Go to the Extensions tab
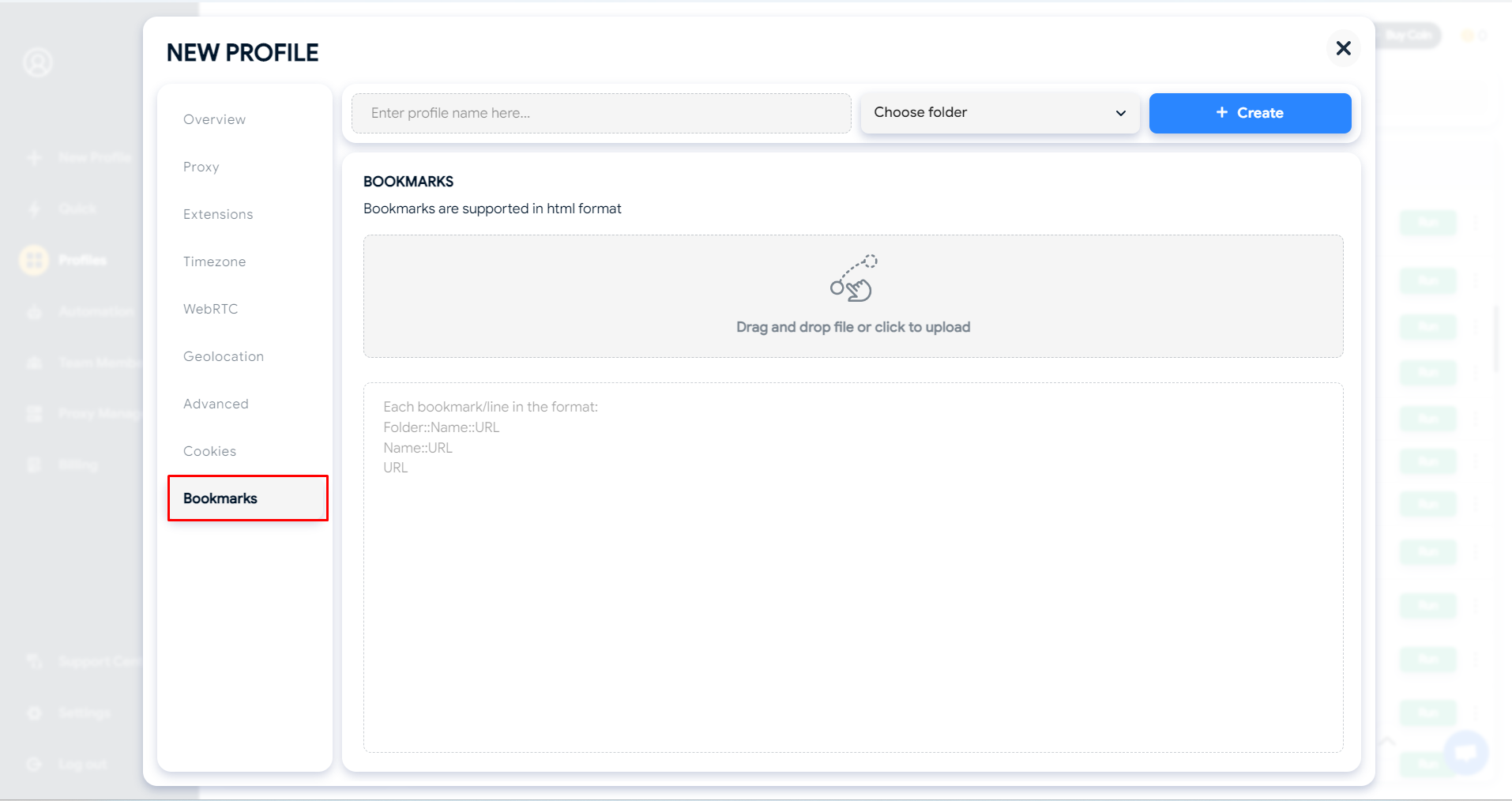 pos(218,214)
